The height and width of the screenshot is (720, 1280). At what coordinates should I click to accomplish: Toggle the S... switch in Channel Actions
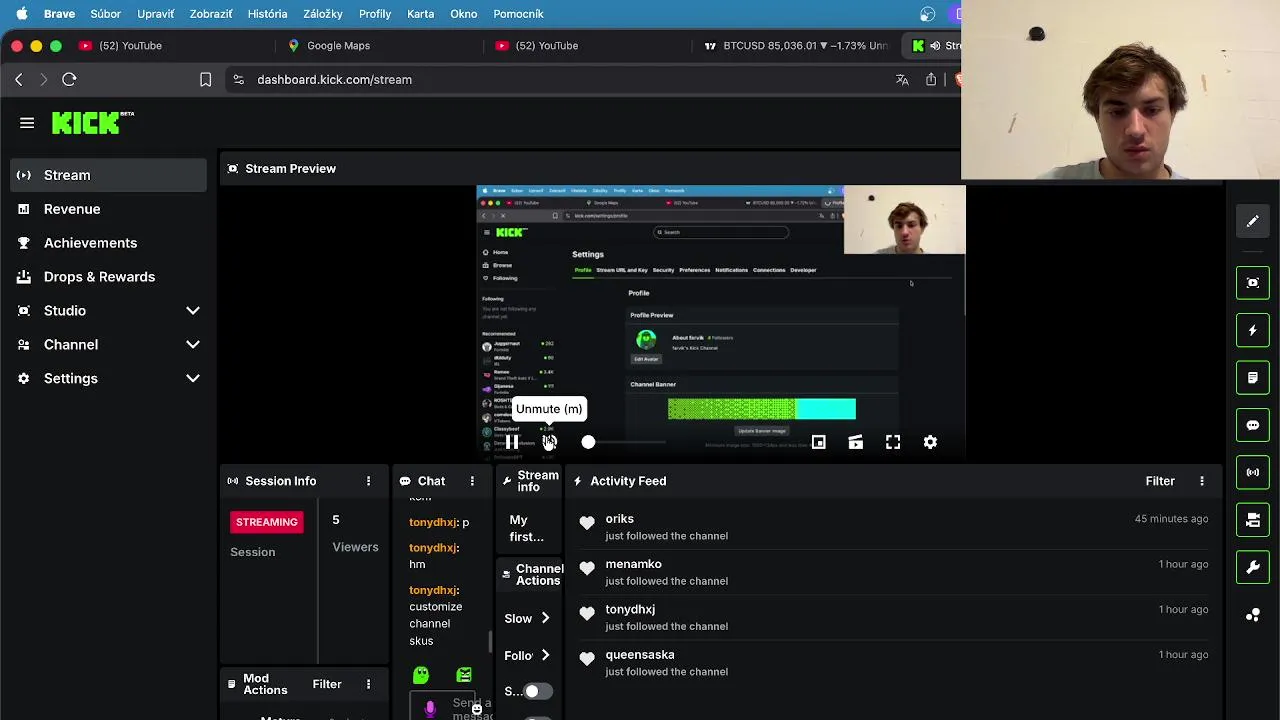point(538,691)
